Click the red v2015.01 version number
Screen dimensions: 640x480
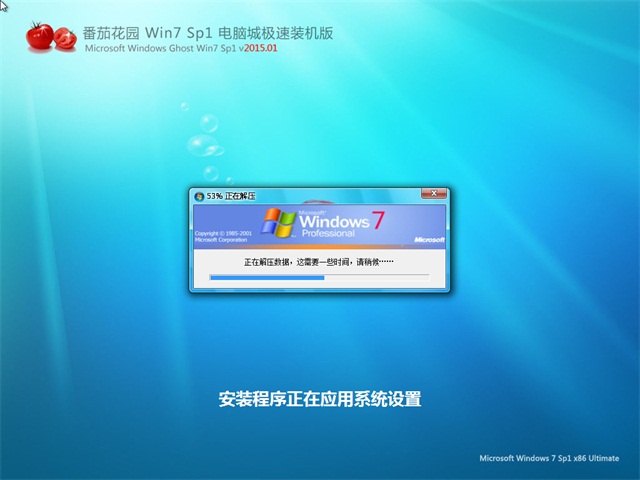click(x=257, y=48)
